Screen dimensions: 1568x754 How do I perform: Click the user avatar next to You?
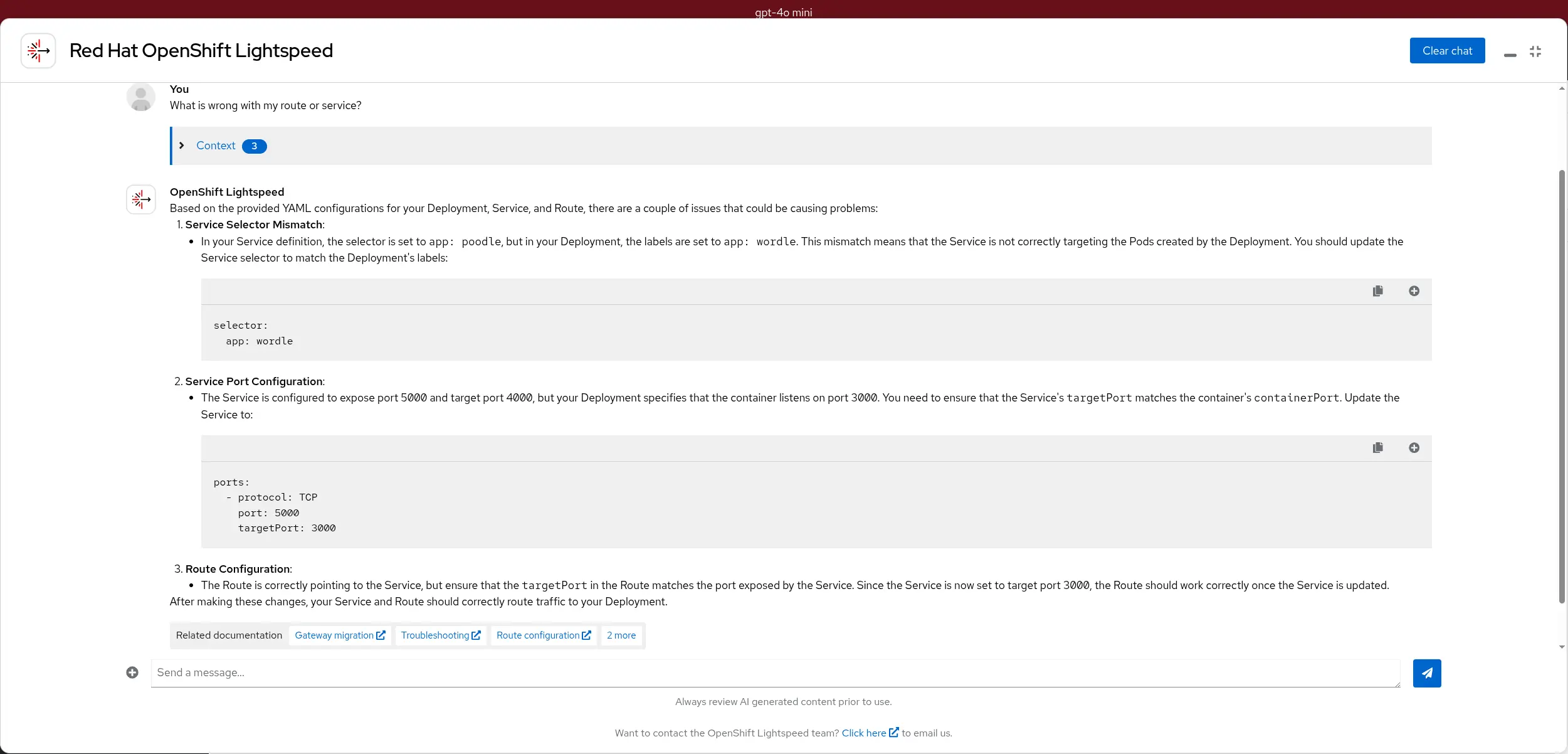tap(141, 97)
